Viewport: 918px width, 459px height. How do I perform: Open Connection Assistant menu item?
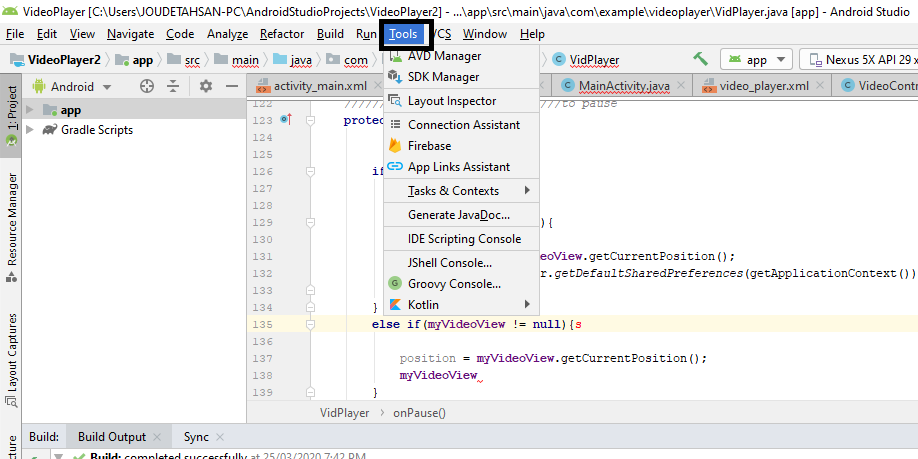click(461, 125)
